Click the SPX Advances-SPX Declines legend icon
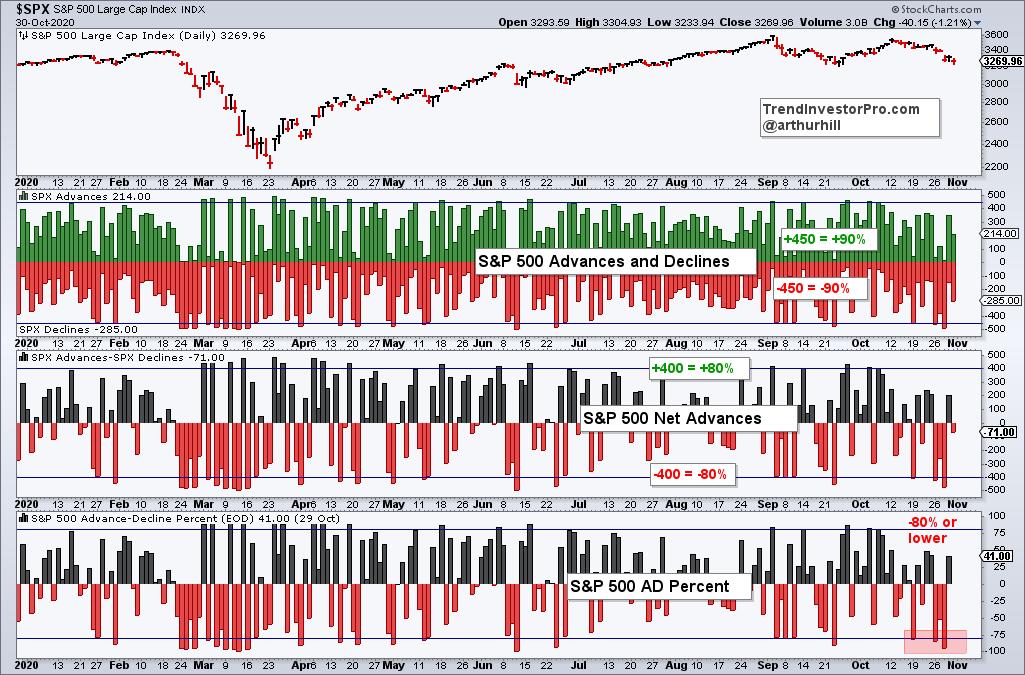1025x675 pixels. (22, 357)
